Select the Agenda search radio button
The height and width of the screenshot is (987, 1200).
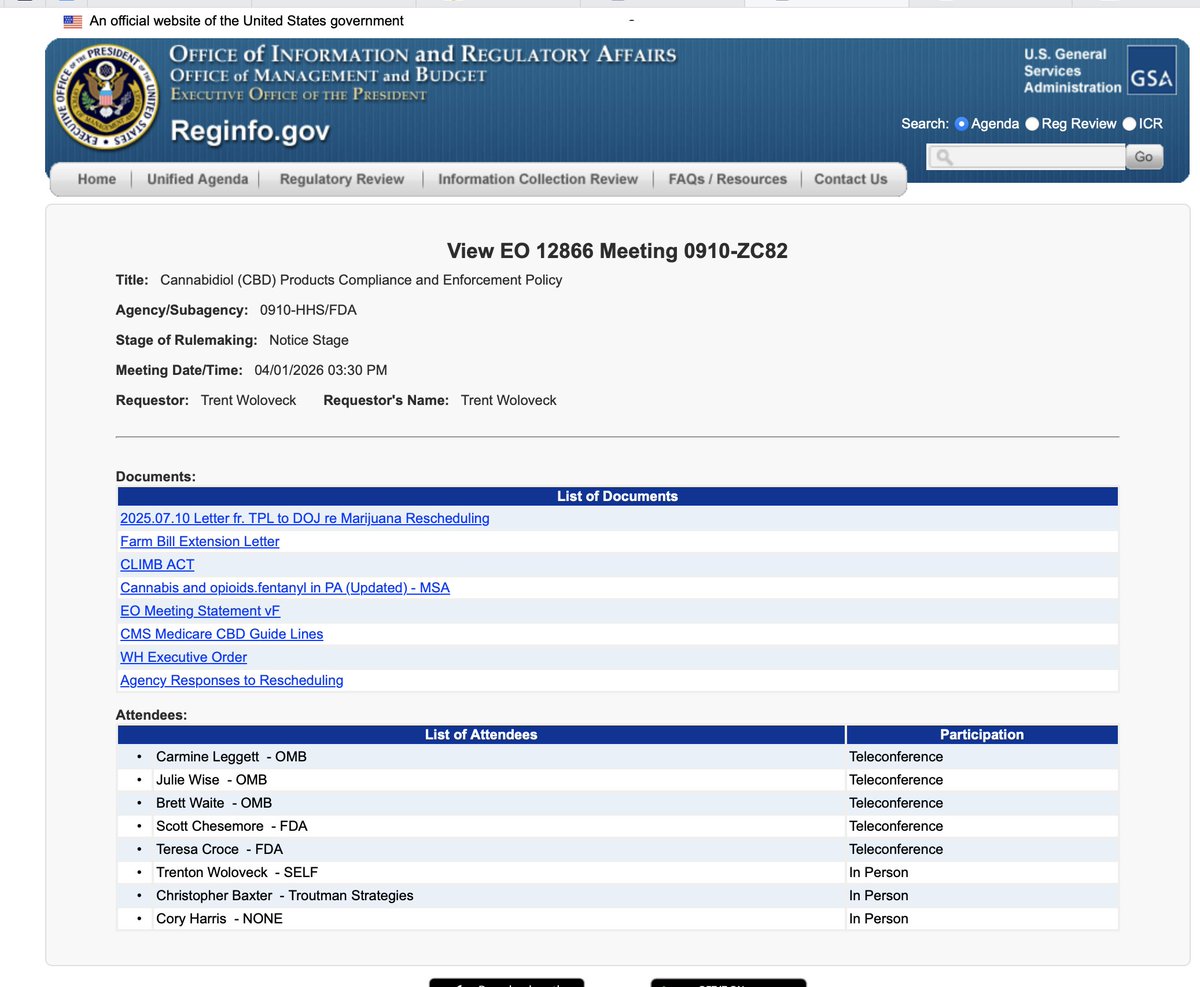(x=961, y=124)
